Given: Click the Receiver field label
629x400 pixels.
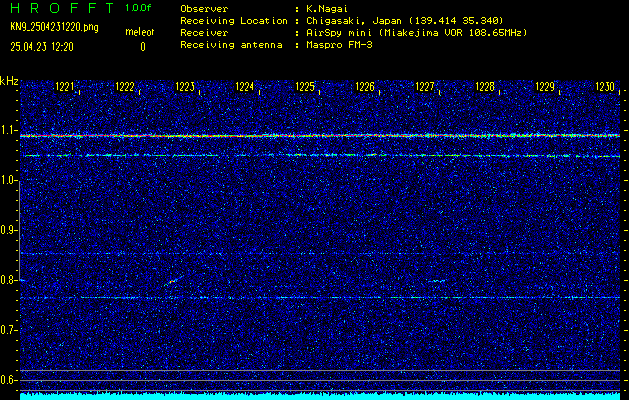Looking at the screenshot, I should tap(204, 33).
